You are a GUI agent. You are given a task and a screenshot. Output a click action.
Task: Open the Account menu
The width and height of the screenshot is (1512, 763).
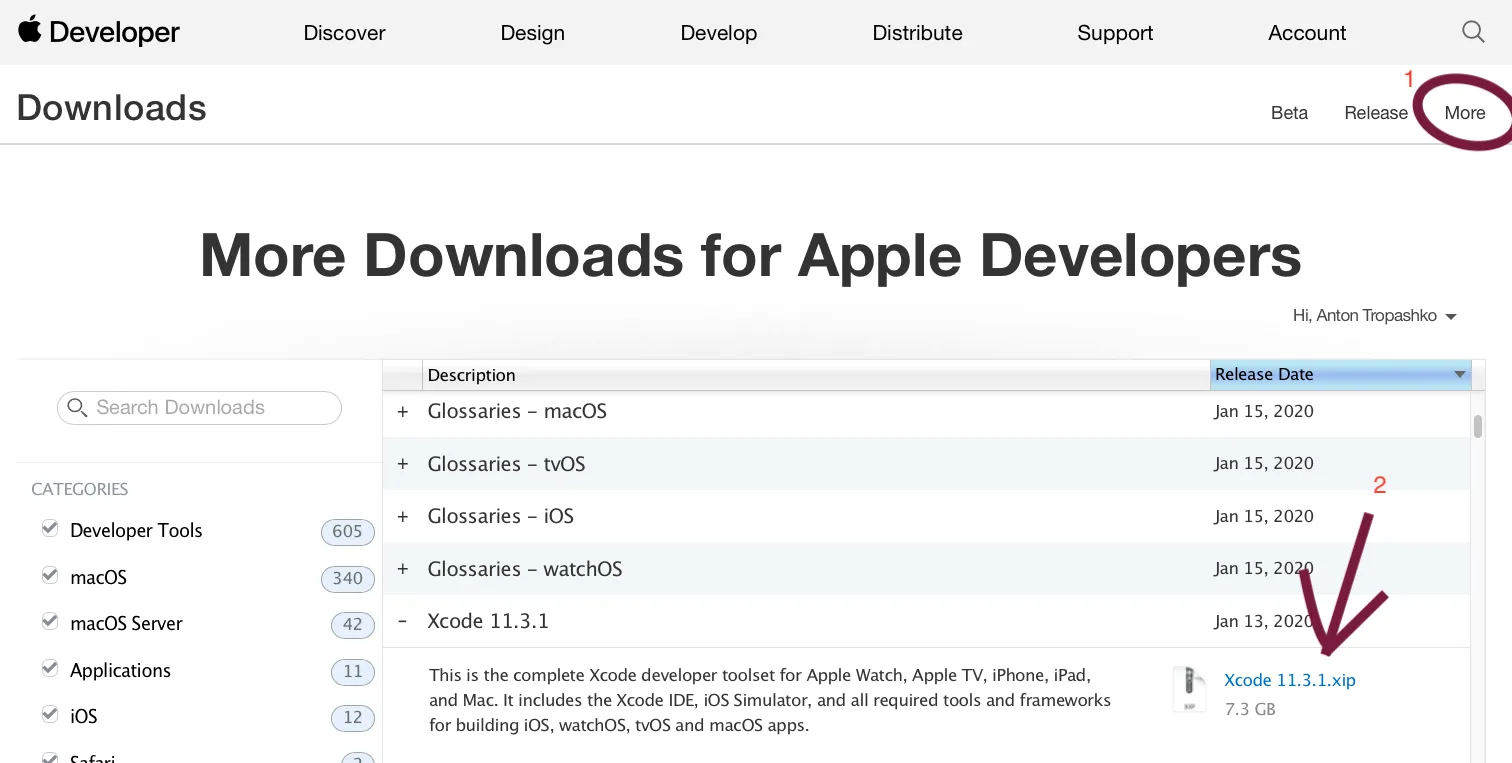click(x=1307, y=33)
